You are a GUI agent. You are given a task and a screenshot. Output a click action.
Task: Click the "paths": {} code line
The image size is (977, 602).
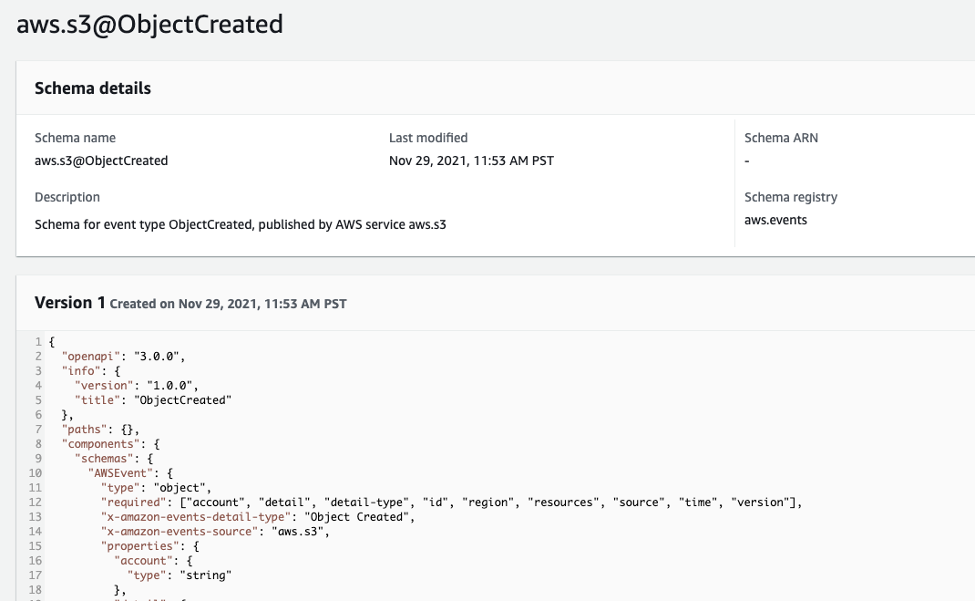tap(100, 429)
